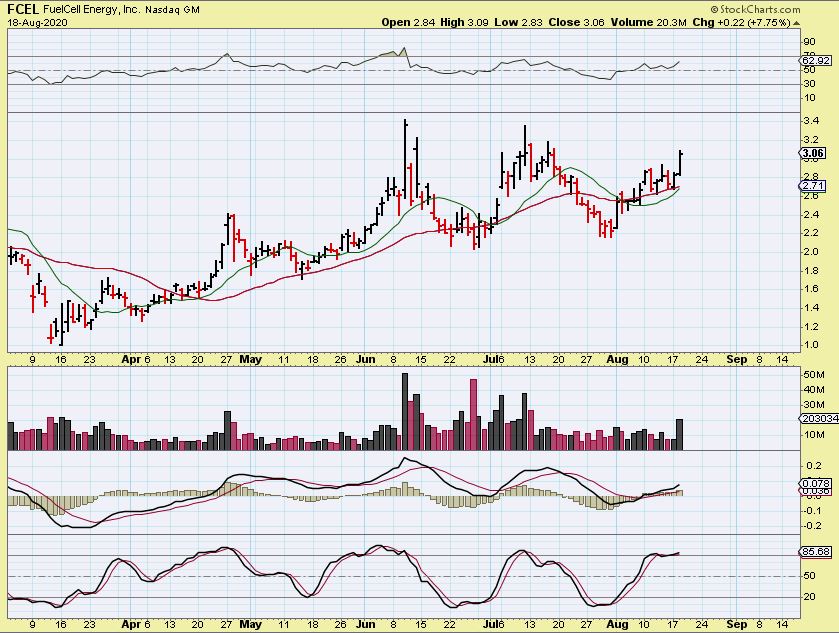Image resolution: width=839 pixels, height=633 pixels.
Task: Click the 50M volume axis label
Action: 813,375
